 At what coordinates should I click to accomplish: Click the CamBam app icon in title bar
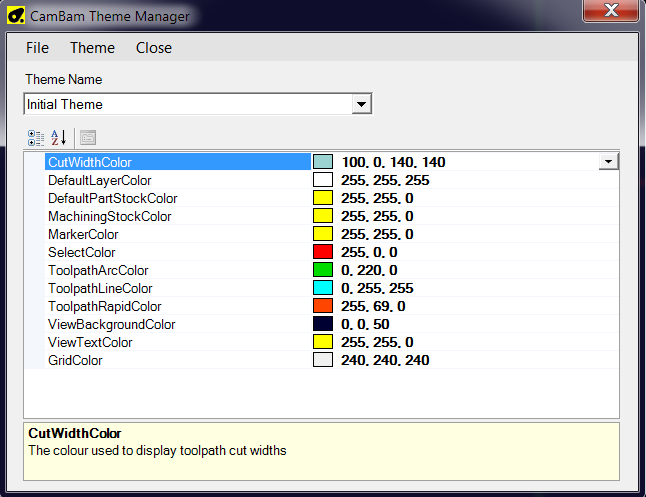pyautogui.click(x=16, y=16)
